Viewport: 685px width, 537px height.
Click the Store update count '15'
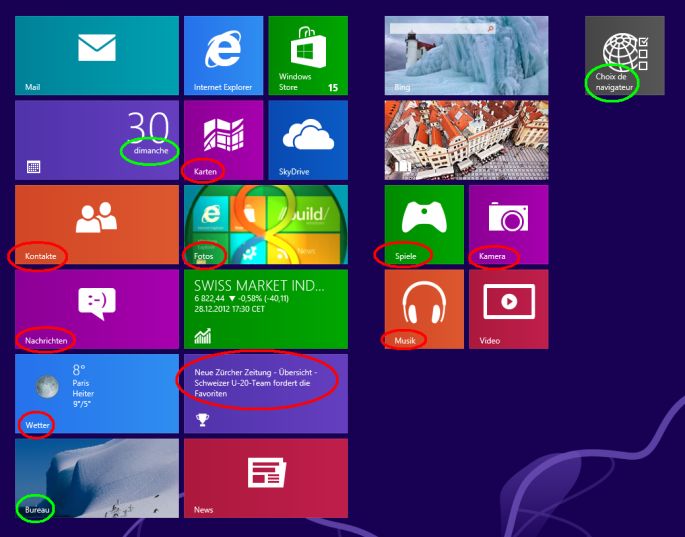(333, 87)
